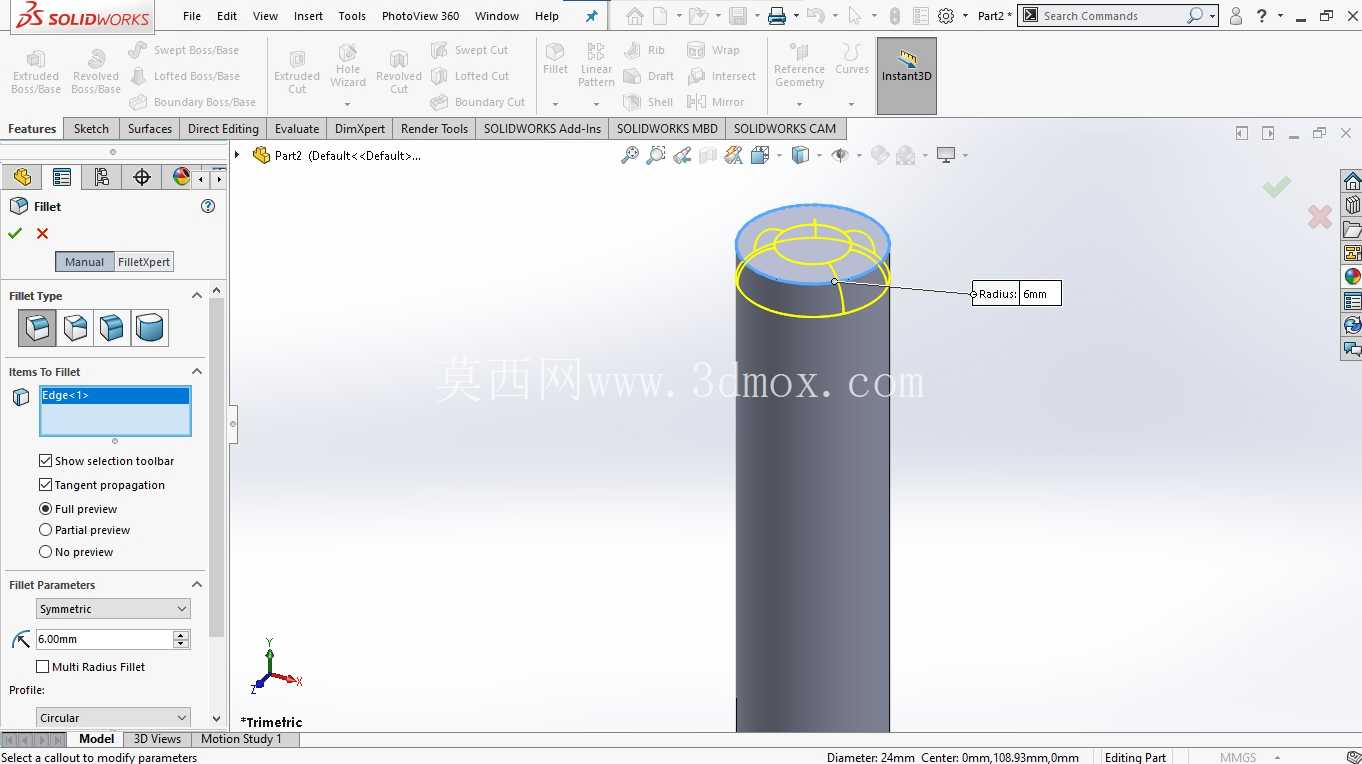
Task: Click the Zoom to Fit magnifier icon
Action: tap(630, 155)
